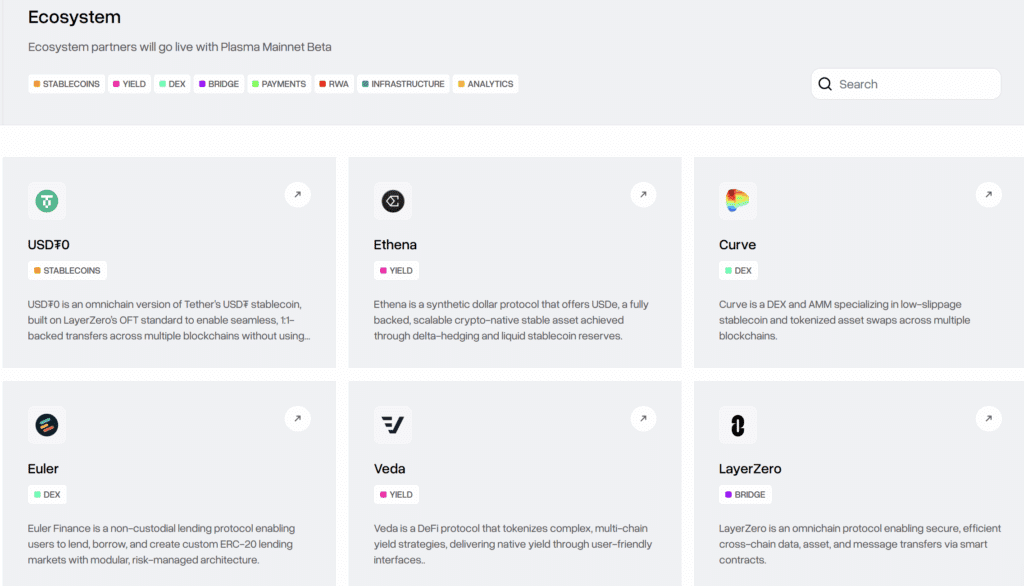
Task: Click the LayerZero omnichain protocol description
Action: coord(860,544)
